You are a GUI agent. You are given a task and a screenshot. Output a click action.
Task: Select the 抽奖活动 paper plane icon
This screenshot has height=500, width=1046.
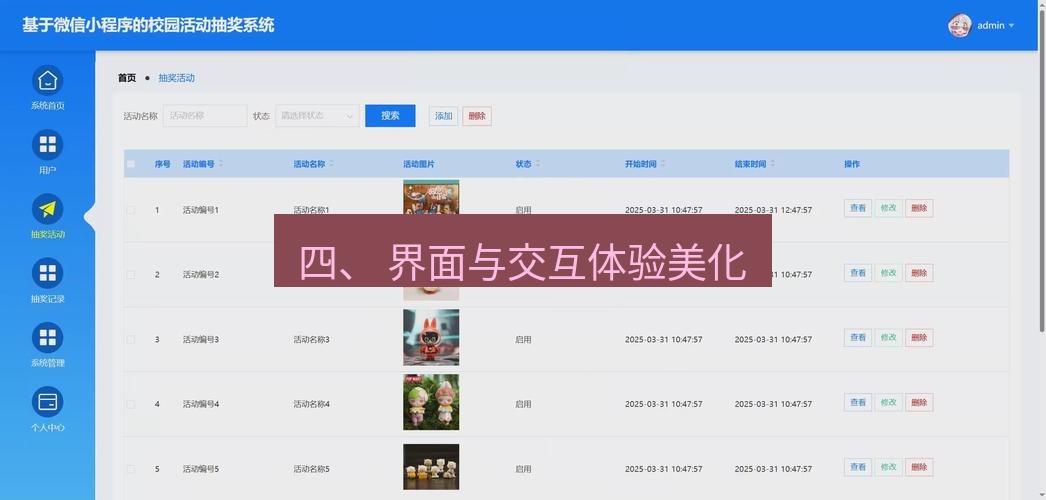click(47, 209)
